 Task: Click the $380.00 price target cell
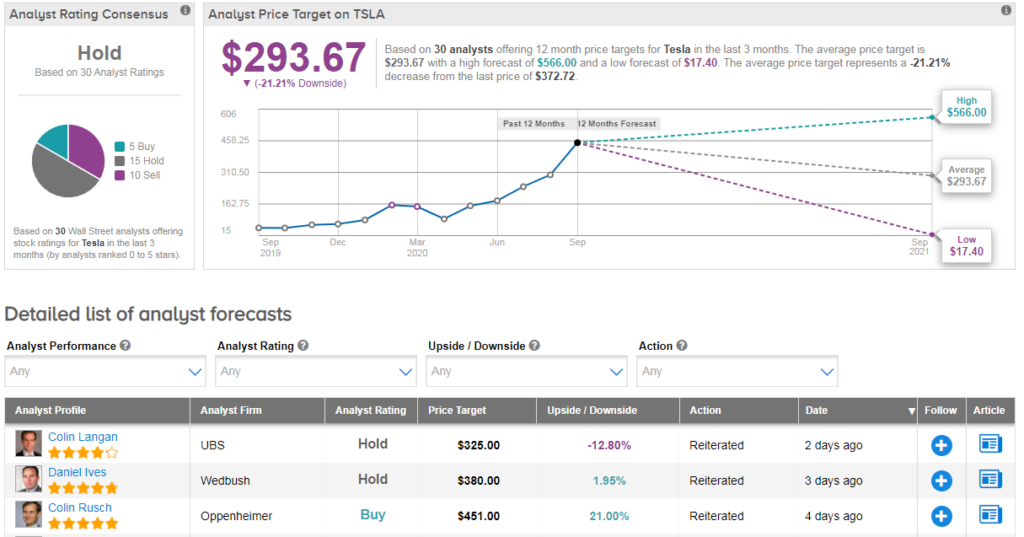[479, 481]
